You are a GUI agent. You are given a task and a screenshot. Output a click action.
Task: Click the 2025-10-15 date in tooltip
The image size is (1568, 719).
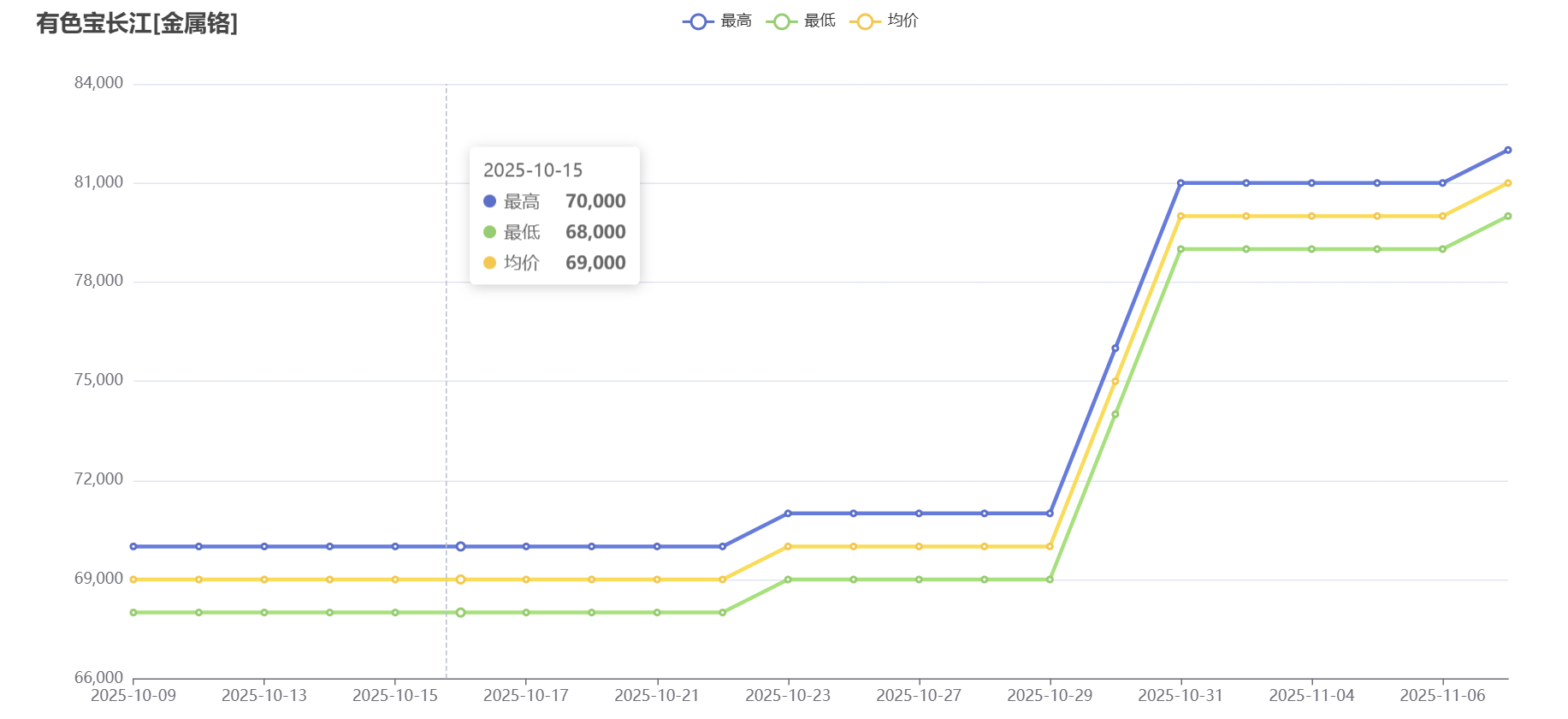(x=532, y=170)
